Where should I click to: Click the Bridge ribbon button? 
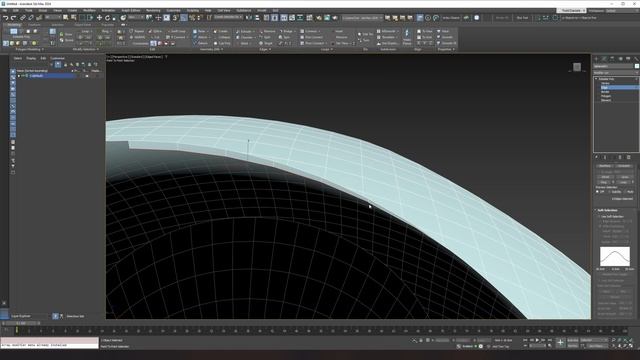pos(287,31)
